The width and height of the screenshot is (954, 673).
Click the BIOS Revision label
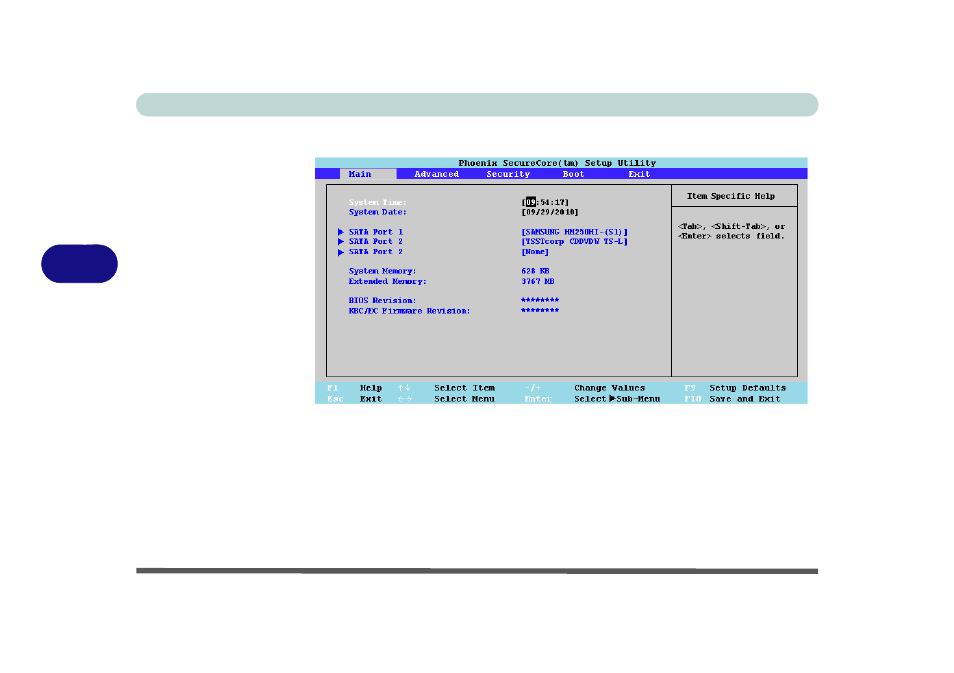pos(382,301)
